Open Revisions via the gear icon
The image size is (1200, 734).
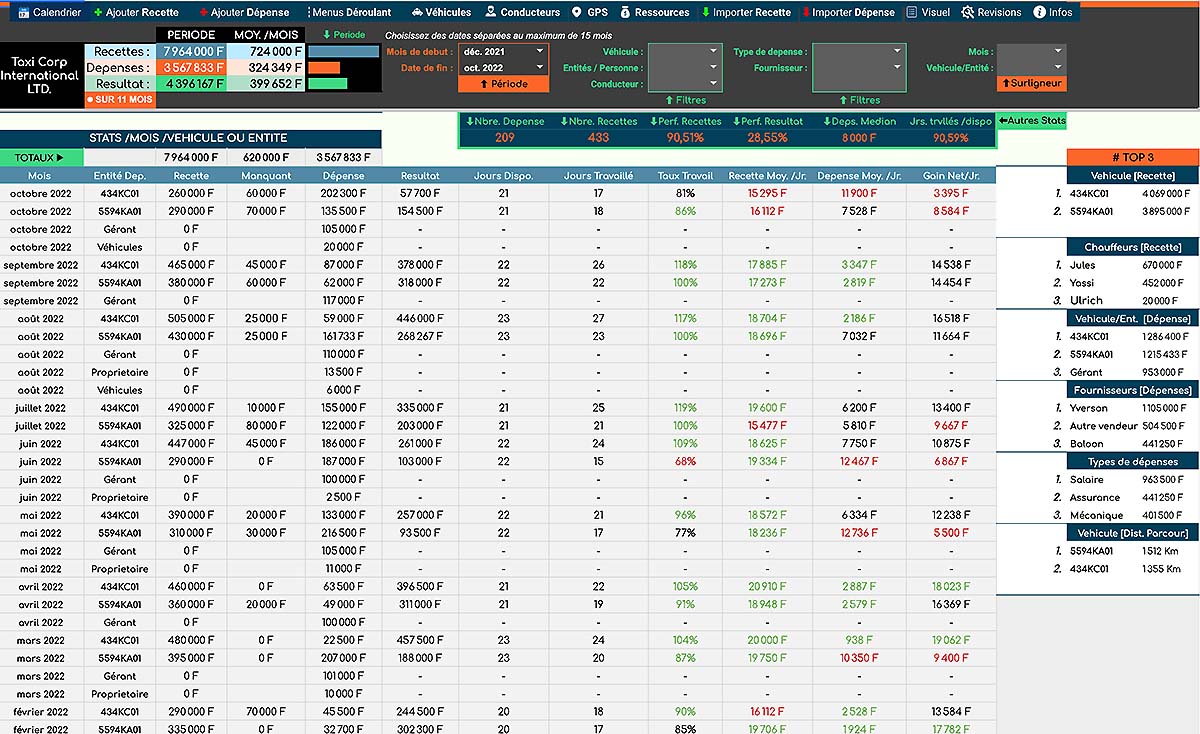coord(967,12)
